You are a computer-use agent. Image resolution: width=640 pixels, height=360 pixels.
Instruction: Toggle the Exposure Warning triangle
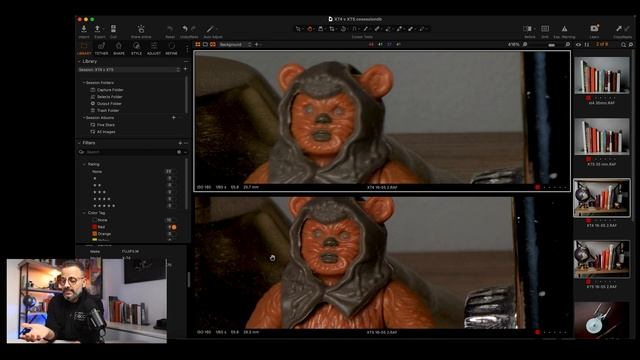click(564, 29)
